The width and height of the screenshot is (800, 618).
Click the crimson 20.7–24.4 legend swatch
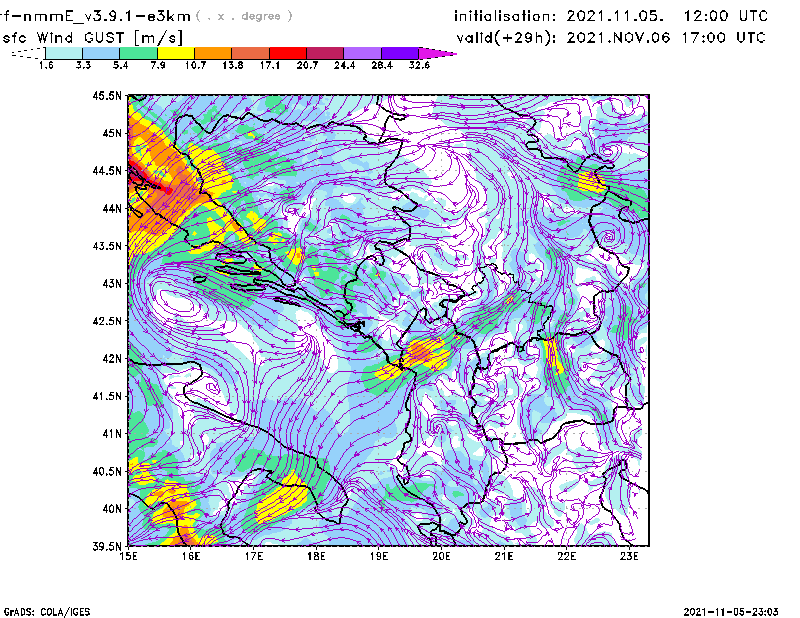[x=325, y=53]
